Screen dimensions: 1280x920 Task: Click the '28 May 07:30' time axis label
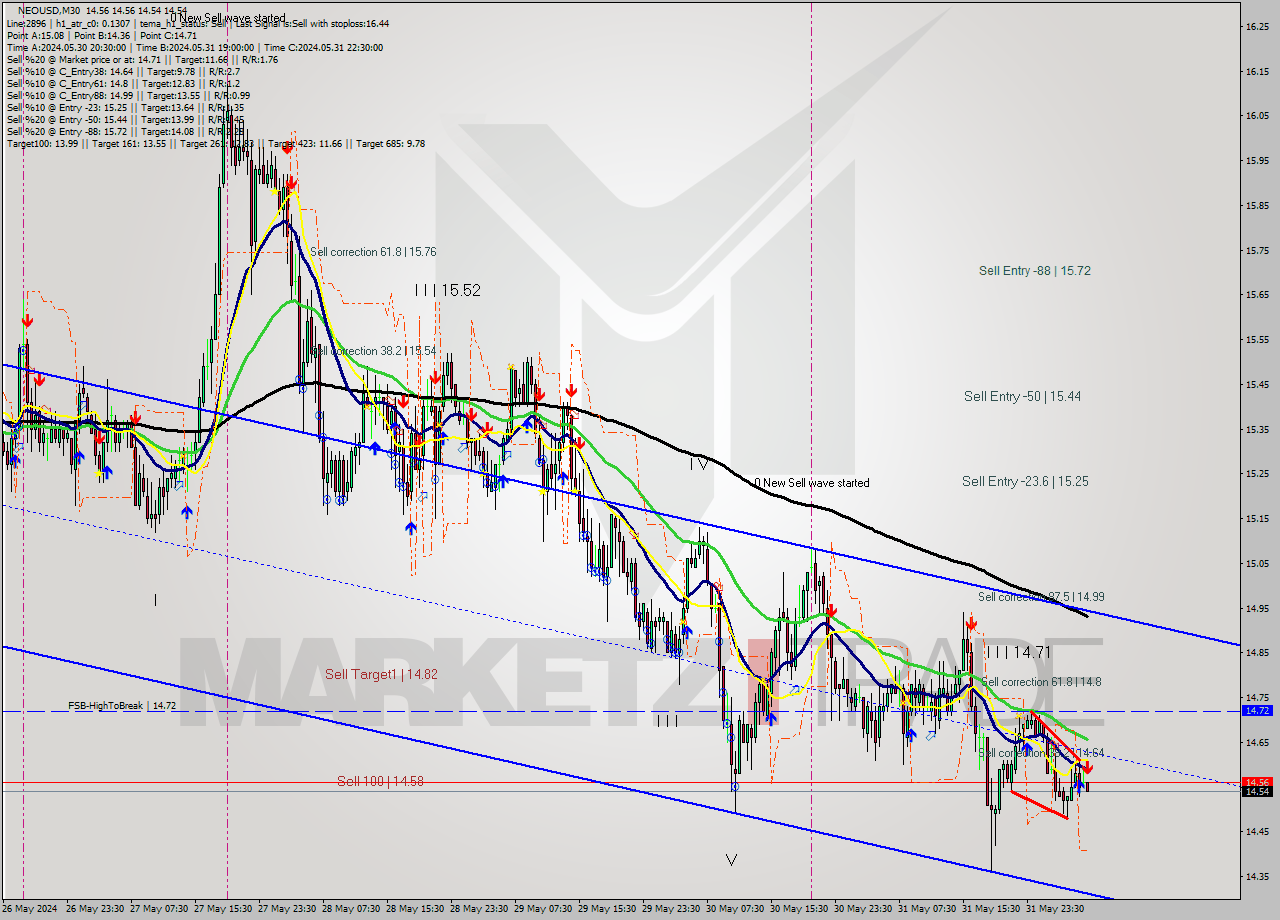click(x=352, y=909)
